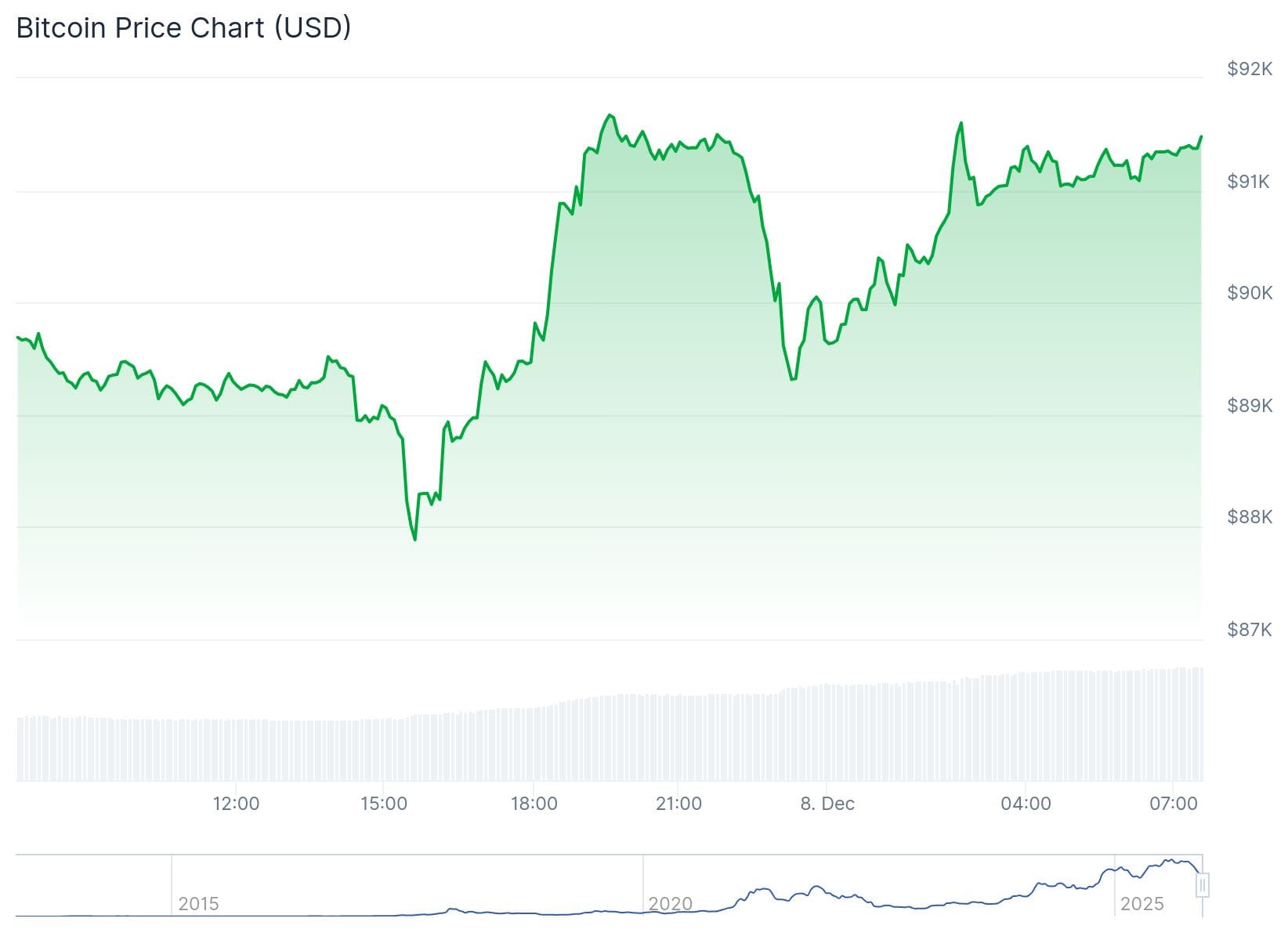The height and width of the screenshot is (940, 1288).
Task: Select the $90K price axis label
Action: 1250,293
